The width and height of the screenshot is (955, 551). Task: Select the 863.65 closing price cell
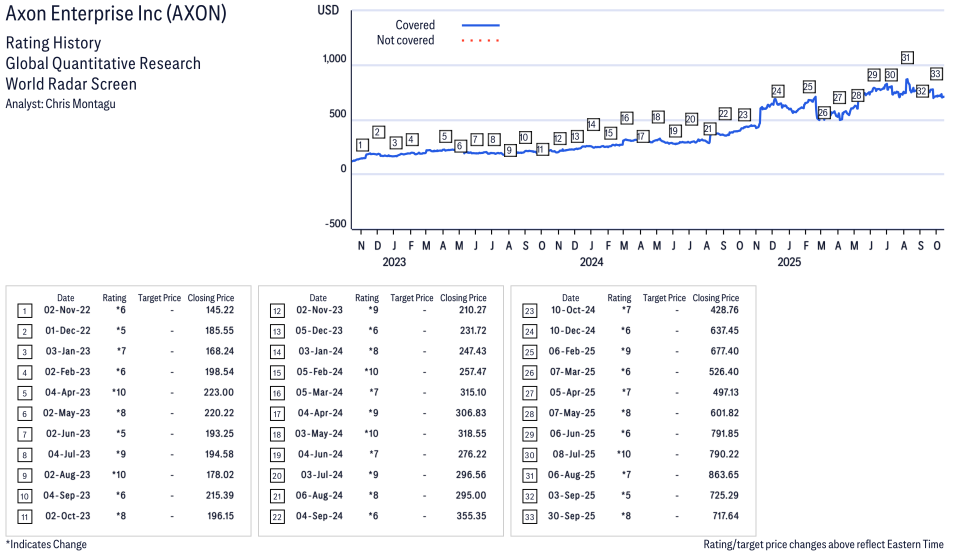coord(716,475)
